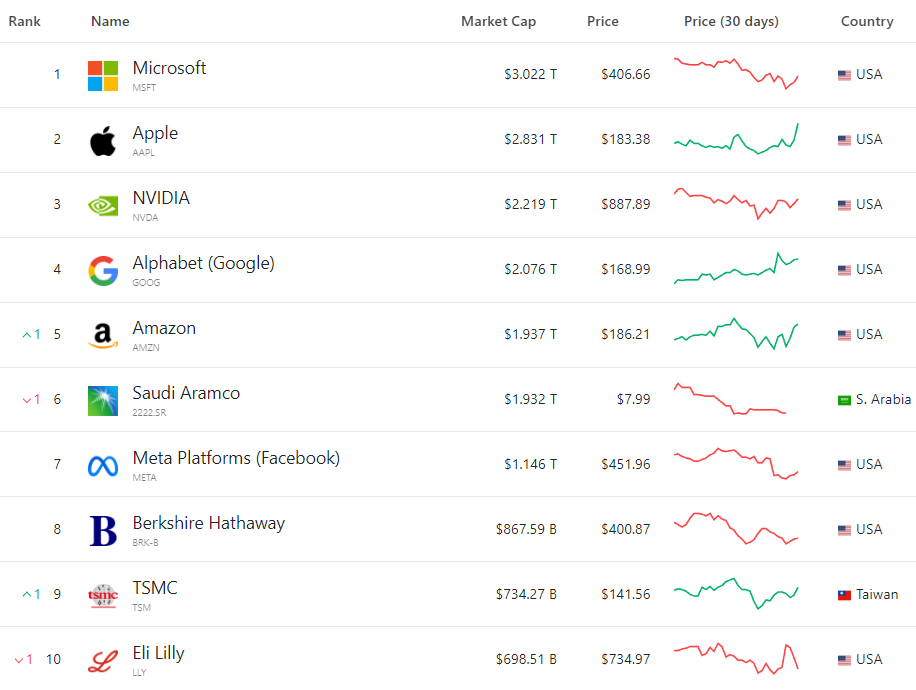Click the Microsoft logo icon

point(103,76)
